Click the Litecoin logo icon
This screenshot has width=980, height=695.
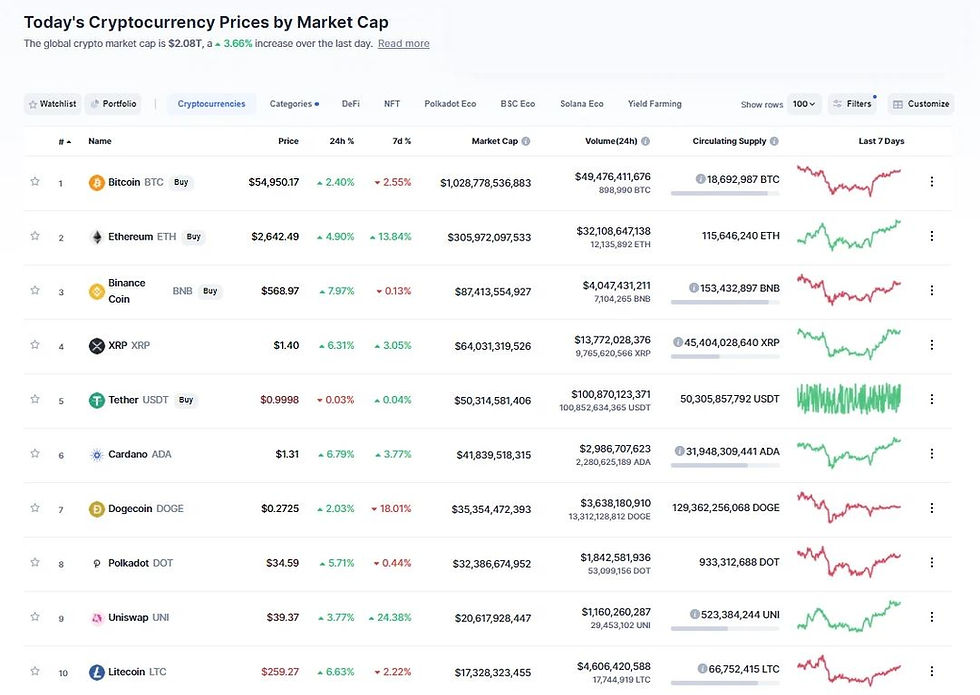(x=96, y=672)
